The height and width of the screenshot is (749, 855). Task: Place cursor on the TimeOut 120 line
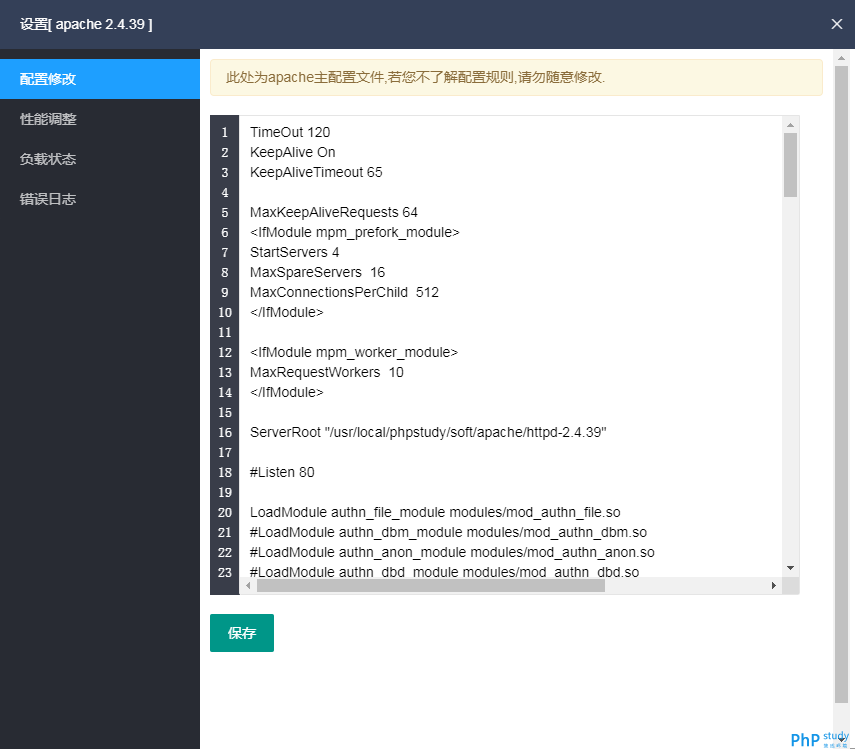tap(290, 132)
